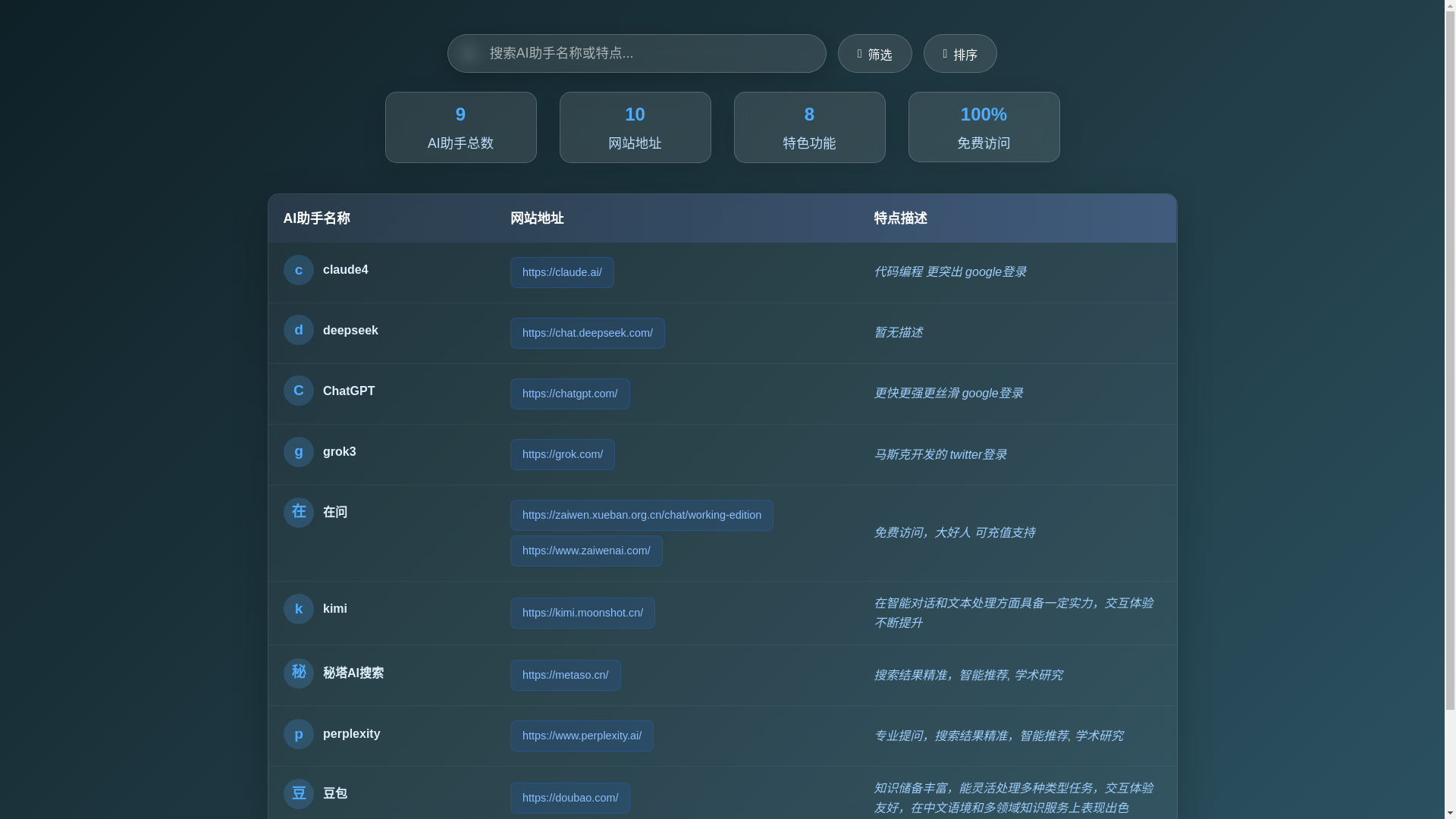Image resolution: width=1456 pixels, height=819 pixels.
Task: Open the metaso.cn link
Action: pyautogui.click(x=565, y=675)
